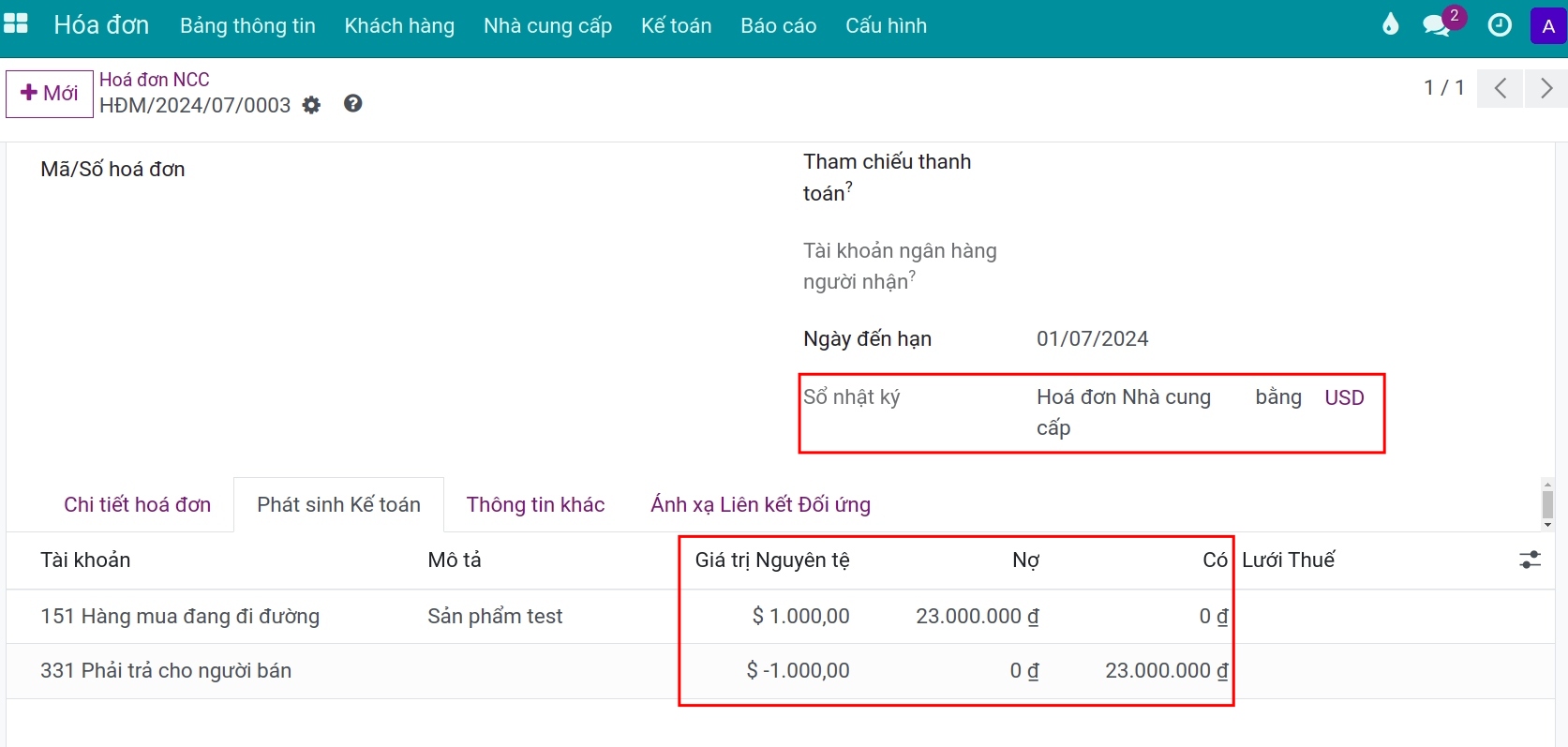
Task: Click the $ -1.000,00 amount cell
Action: click(798, 671)
